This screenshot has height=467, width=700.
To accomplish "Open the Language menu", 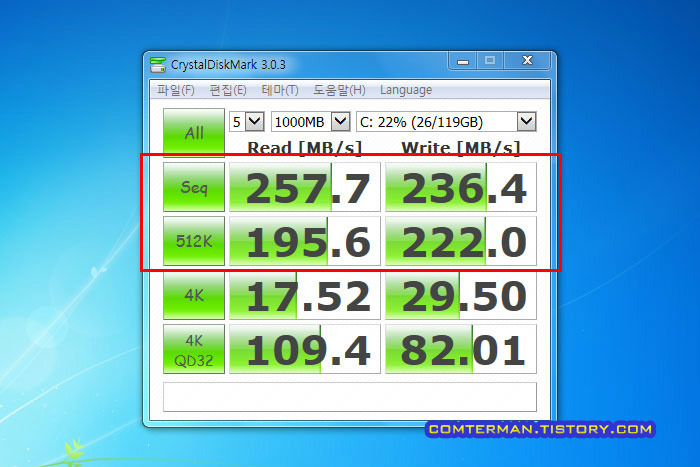I will 406,90.
